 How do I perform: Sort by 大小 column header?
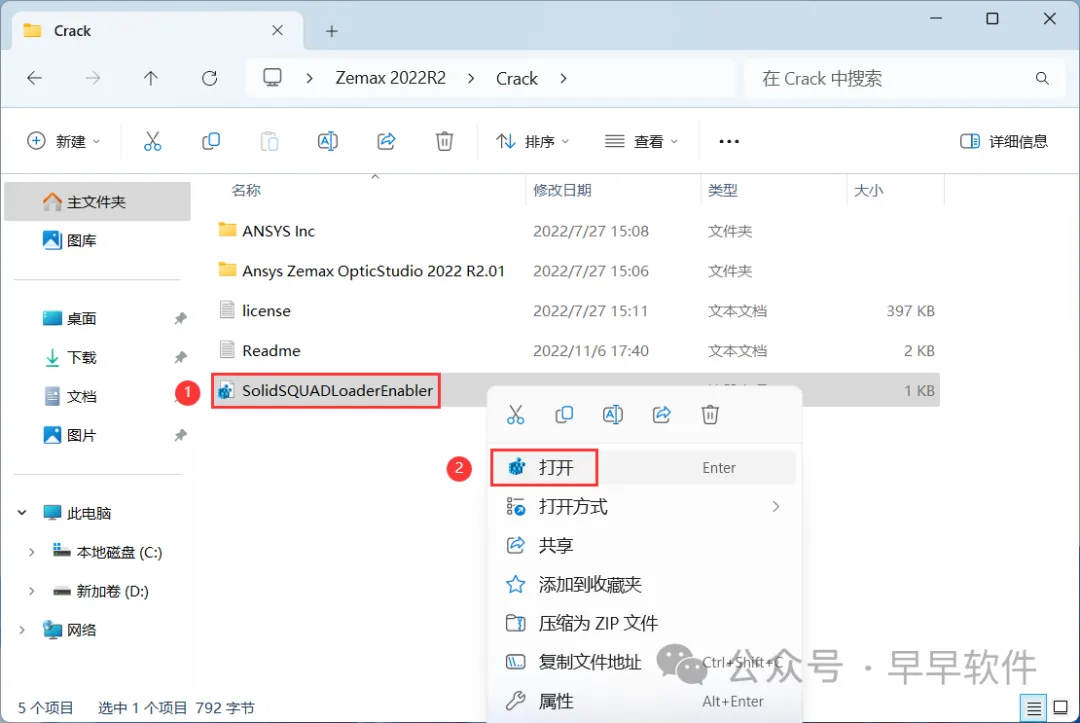tap(868, 190)
